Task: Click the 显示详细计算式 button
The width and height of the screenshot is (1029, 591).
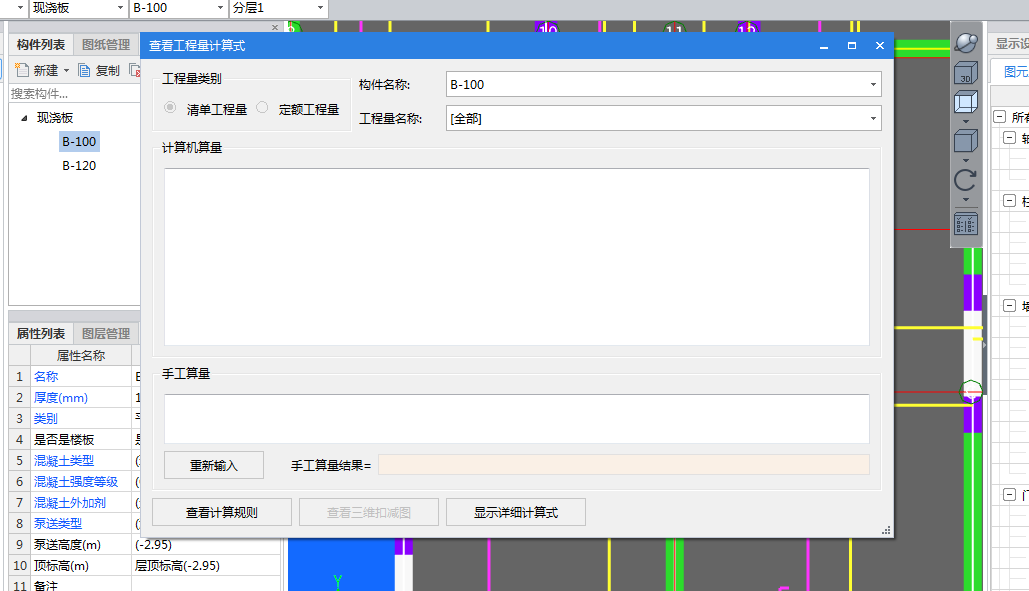Action: tap(516, 512)
